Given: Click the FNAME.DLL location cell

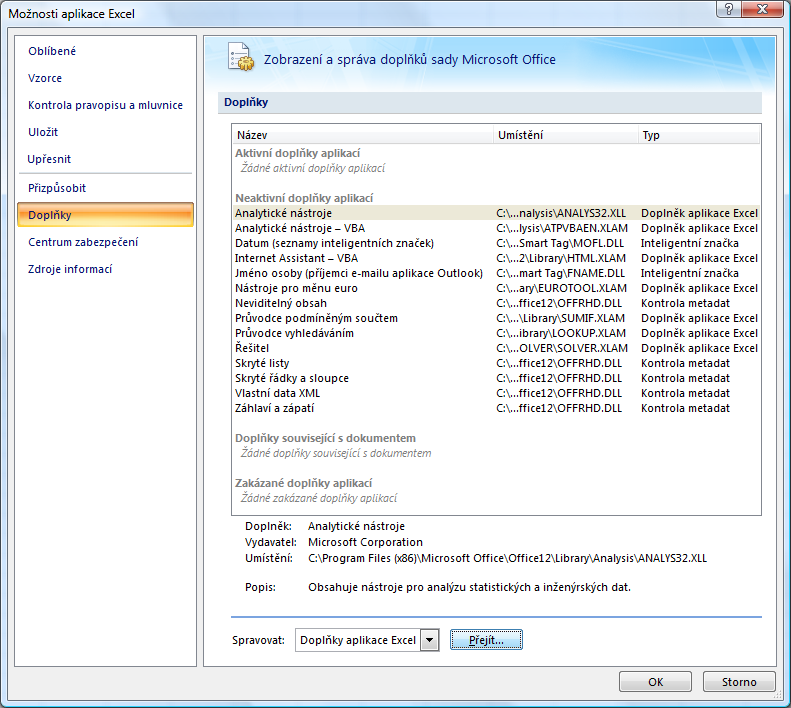Looking at the screenshot, I should (560, 273).
